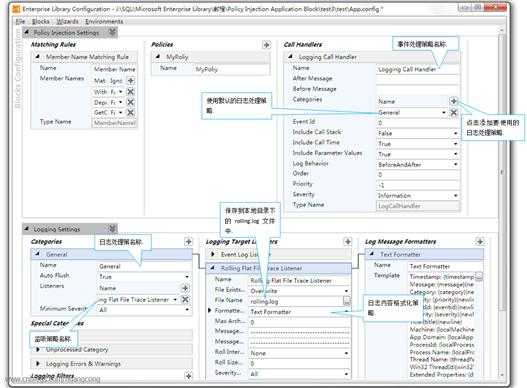Add a category to the call handler
Viewport: 527px width, 388px height.
[454, 101]
